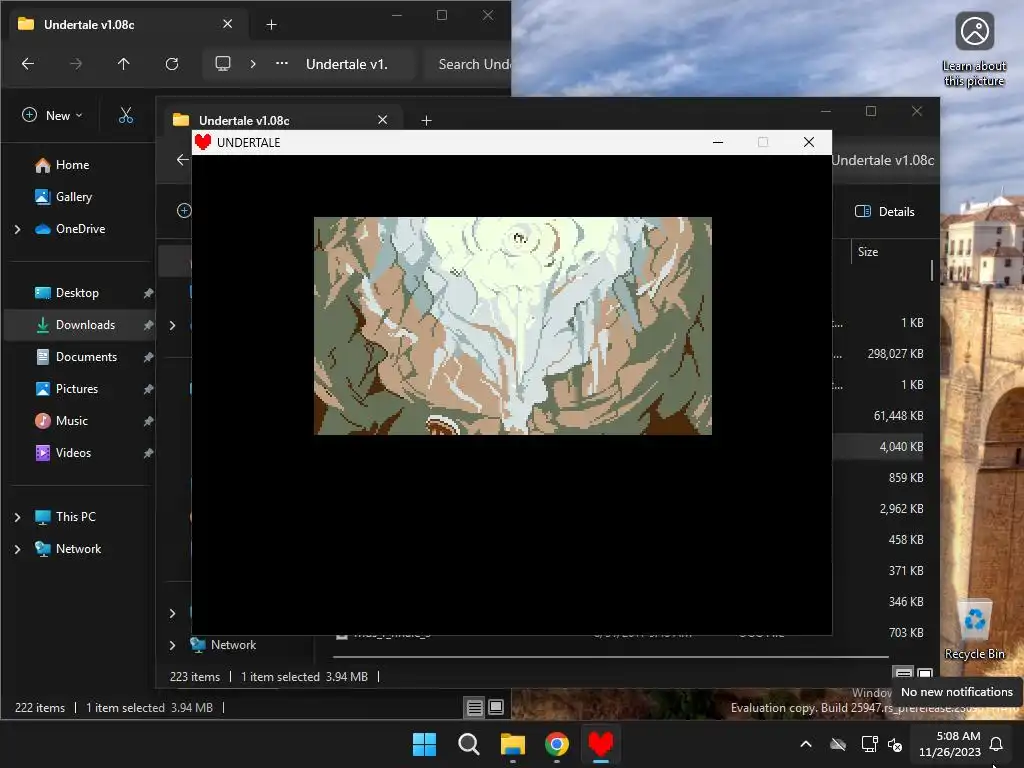The image size is (1024, 768).
Task: Click the monitor icon in rear Explorer address bar
Action: (x=223, y=64)
